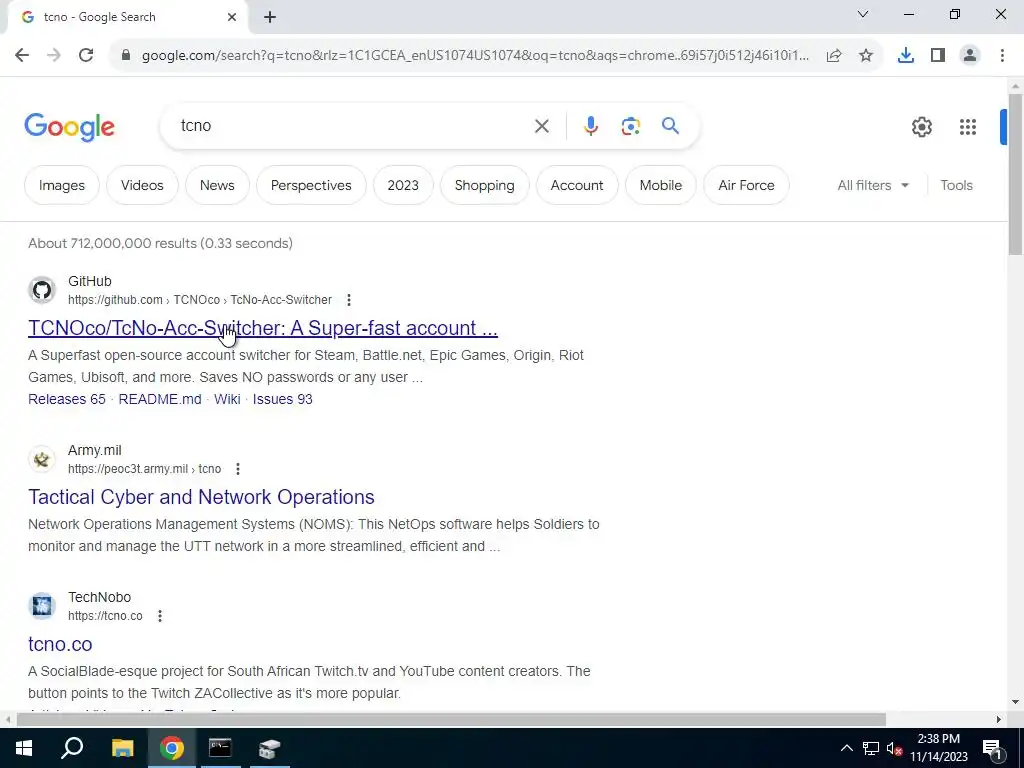Image resolution: width=1024 pixels, height=768 pixels.
Task: Select the Account filter chip
Action: tap(577, 185)
